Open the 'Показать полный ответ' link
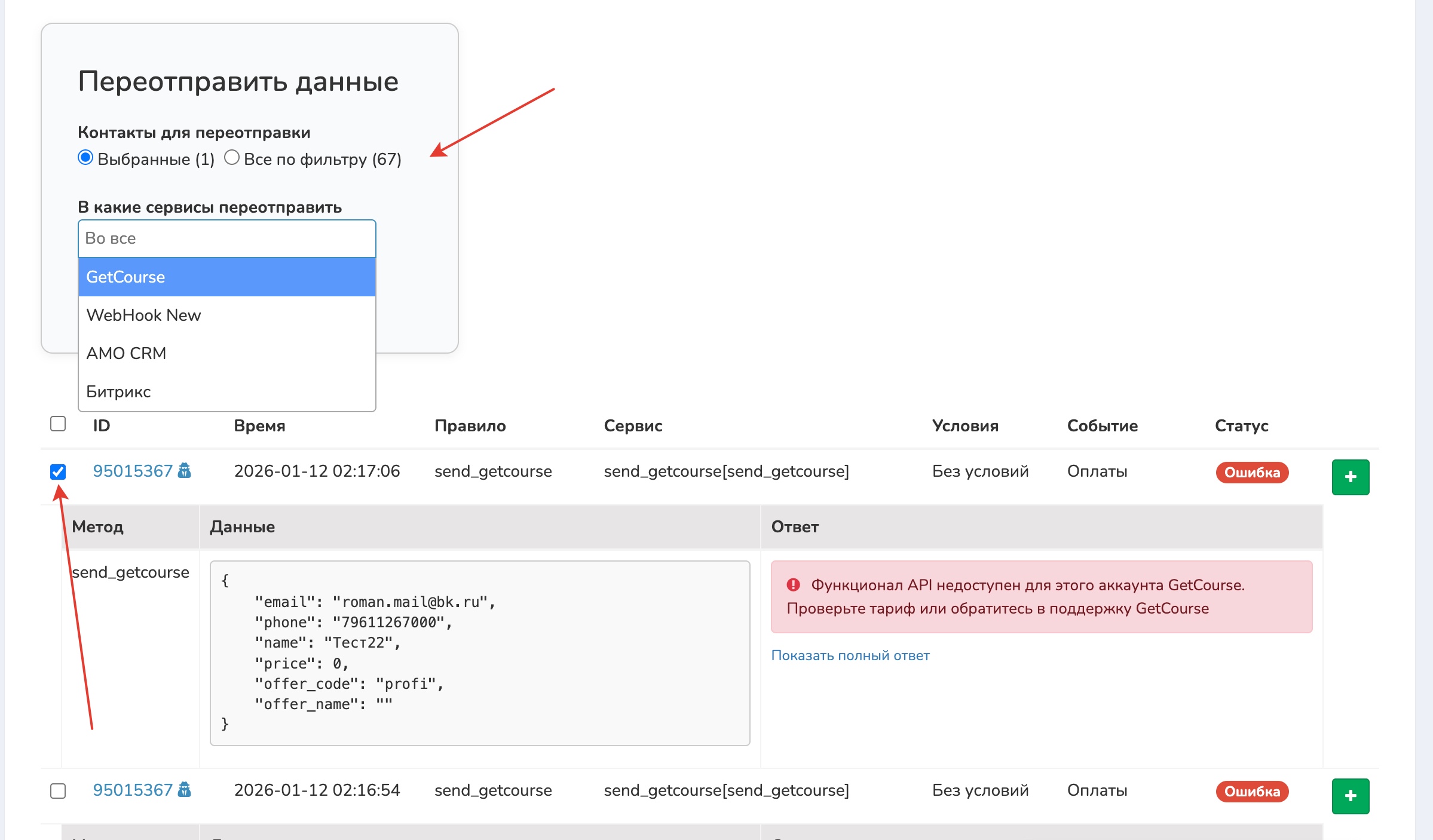 (850, 655)
